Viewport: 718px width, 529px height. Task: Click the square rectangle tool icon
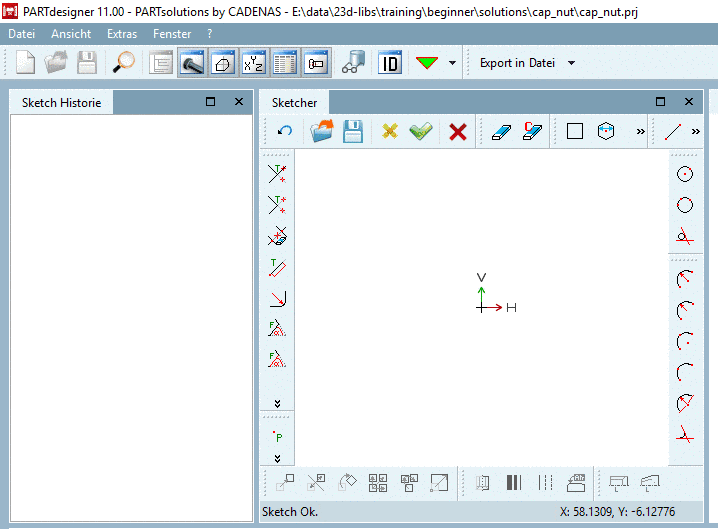pos(575,131)
